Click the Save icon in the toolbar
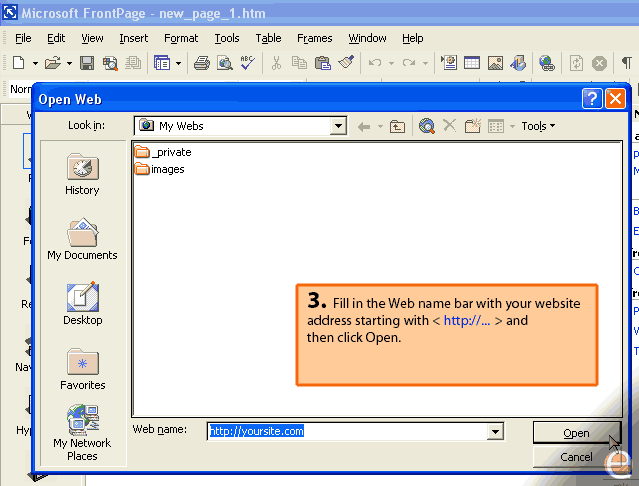 (x=87, y=63)
